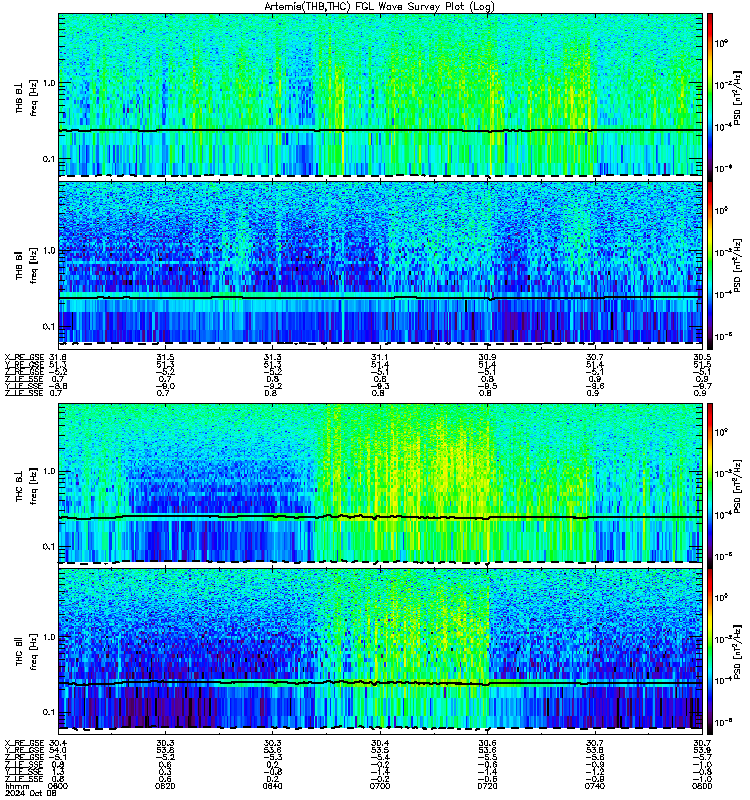Click the THC Y_RE_GSE row label
The width and height of the screenshot is (750, 800).
tap(24, 750)
